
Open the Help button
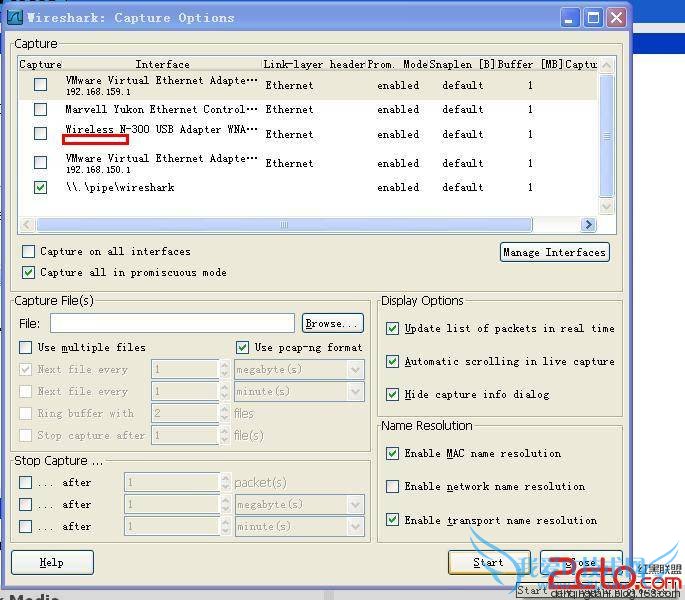point(52,562)
